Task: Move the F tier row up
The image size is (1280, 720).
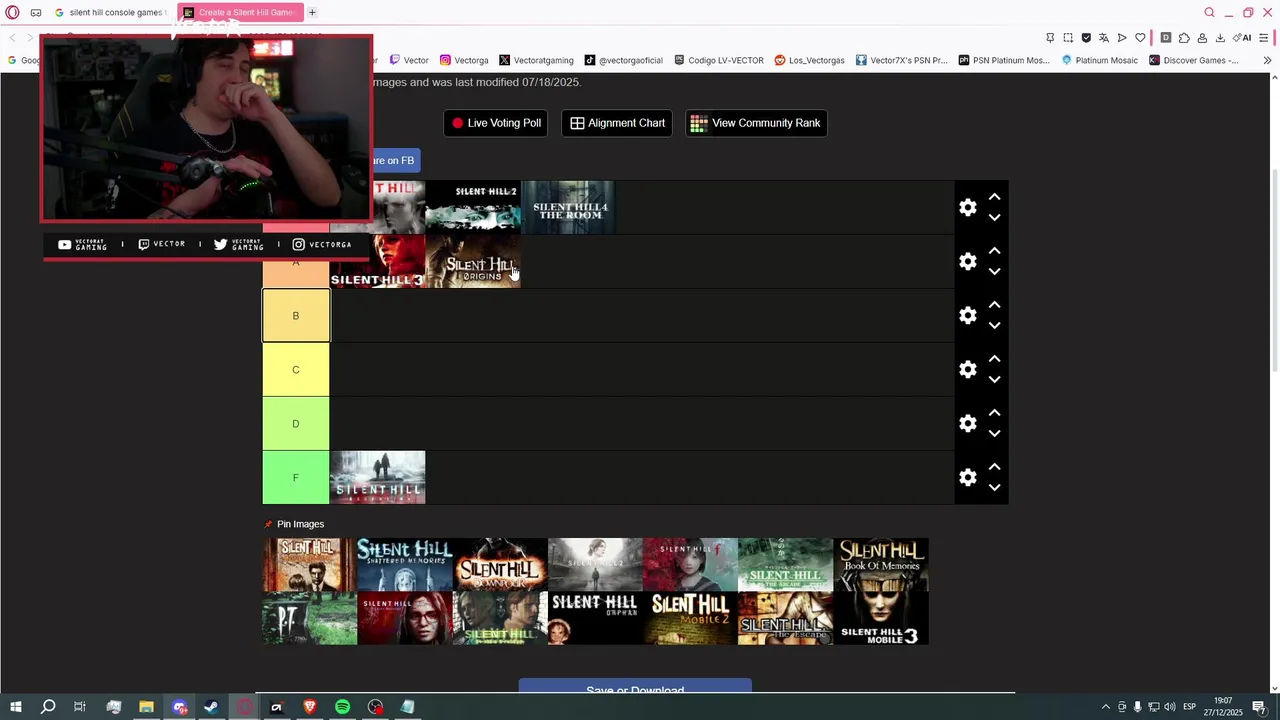Action: click(x=994, y=467)
